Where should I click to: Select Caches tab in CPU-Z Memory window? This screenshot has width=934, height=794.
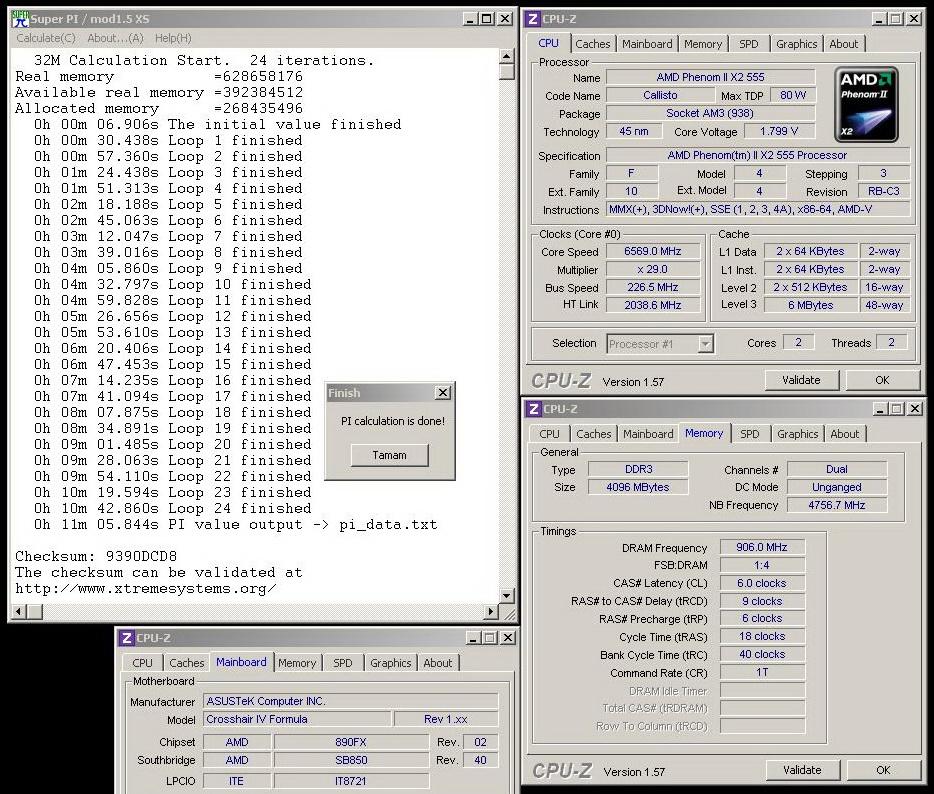coord(593,434)
